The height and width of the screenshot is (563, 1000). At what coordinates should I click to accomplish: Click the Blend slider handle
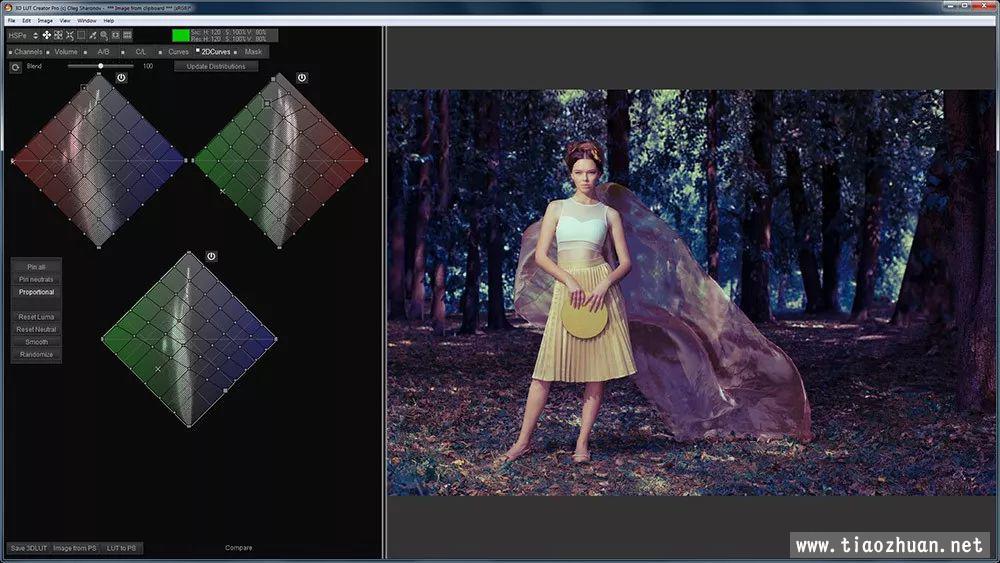point(101,66)
